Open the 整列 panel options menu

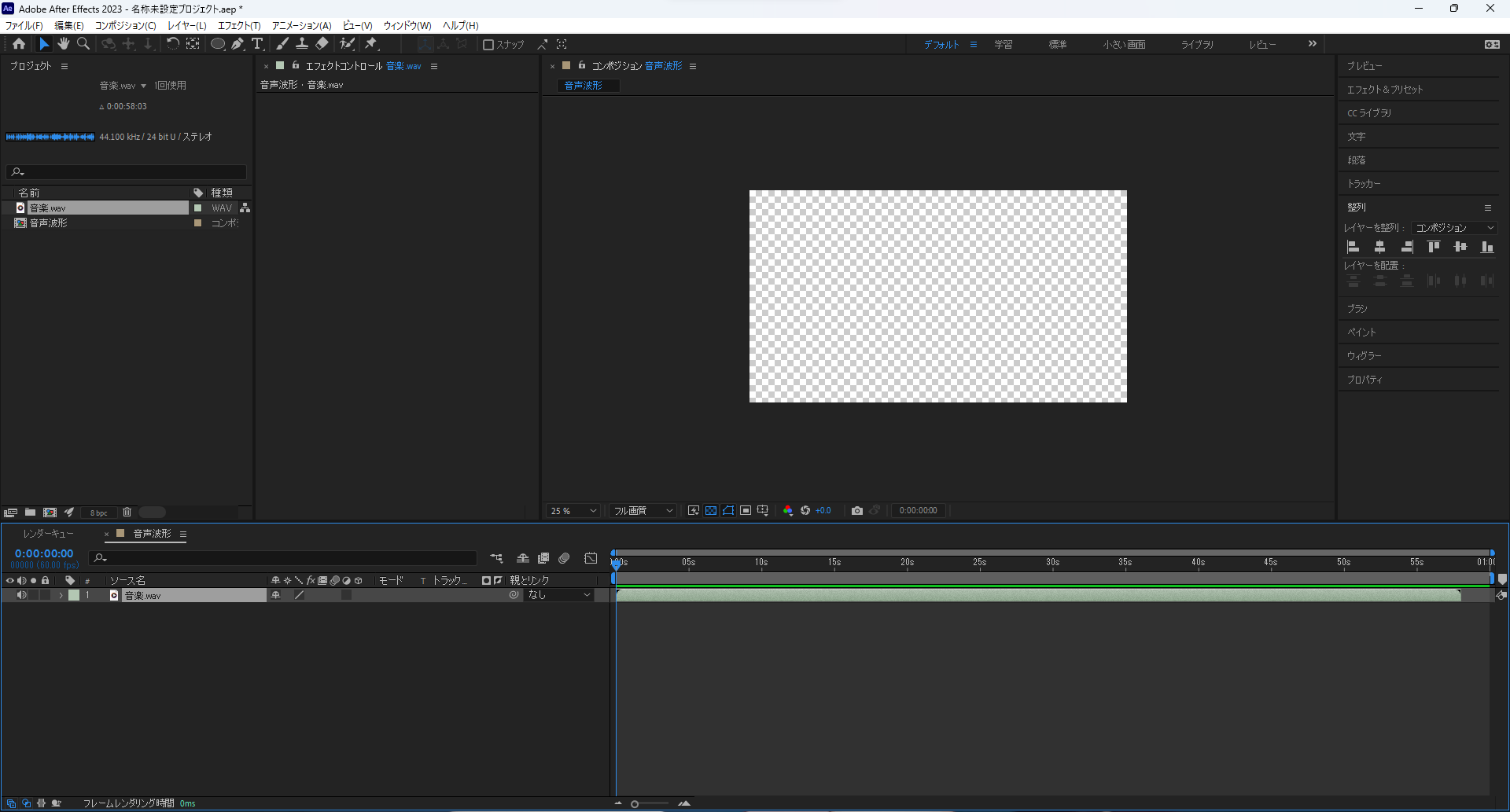coord(1487,208)
